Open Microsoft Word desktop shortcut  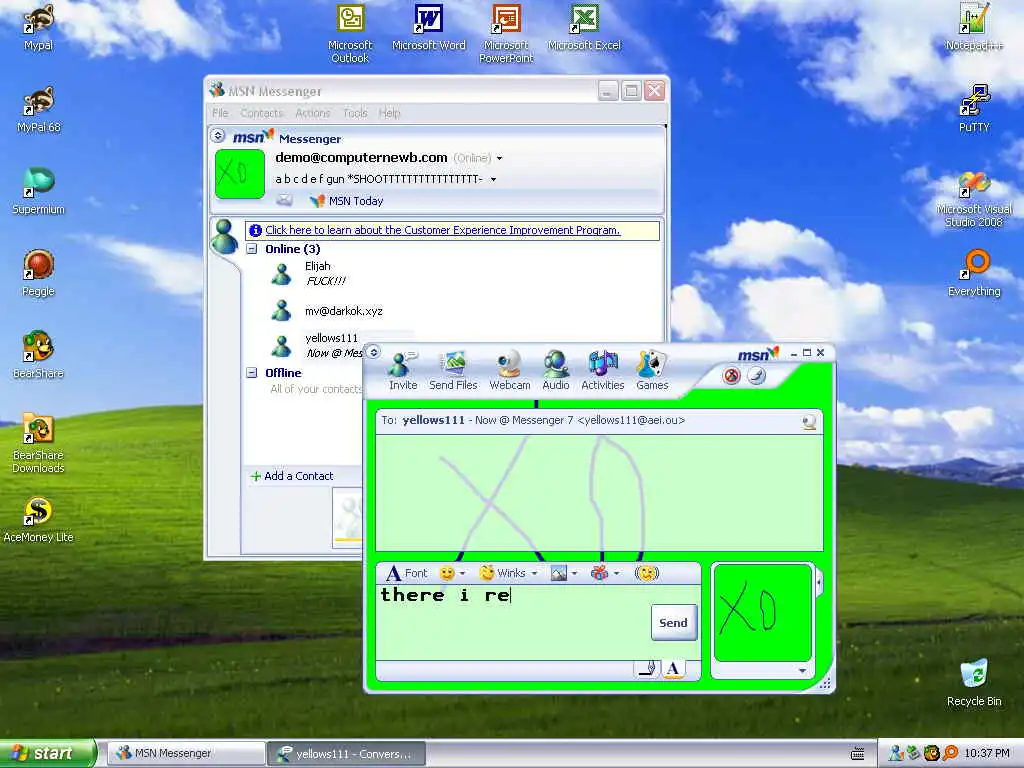pos(428,27)
